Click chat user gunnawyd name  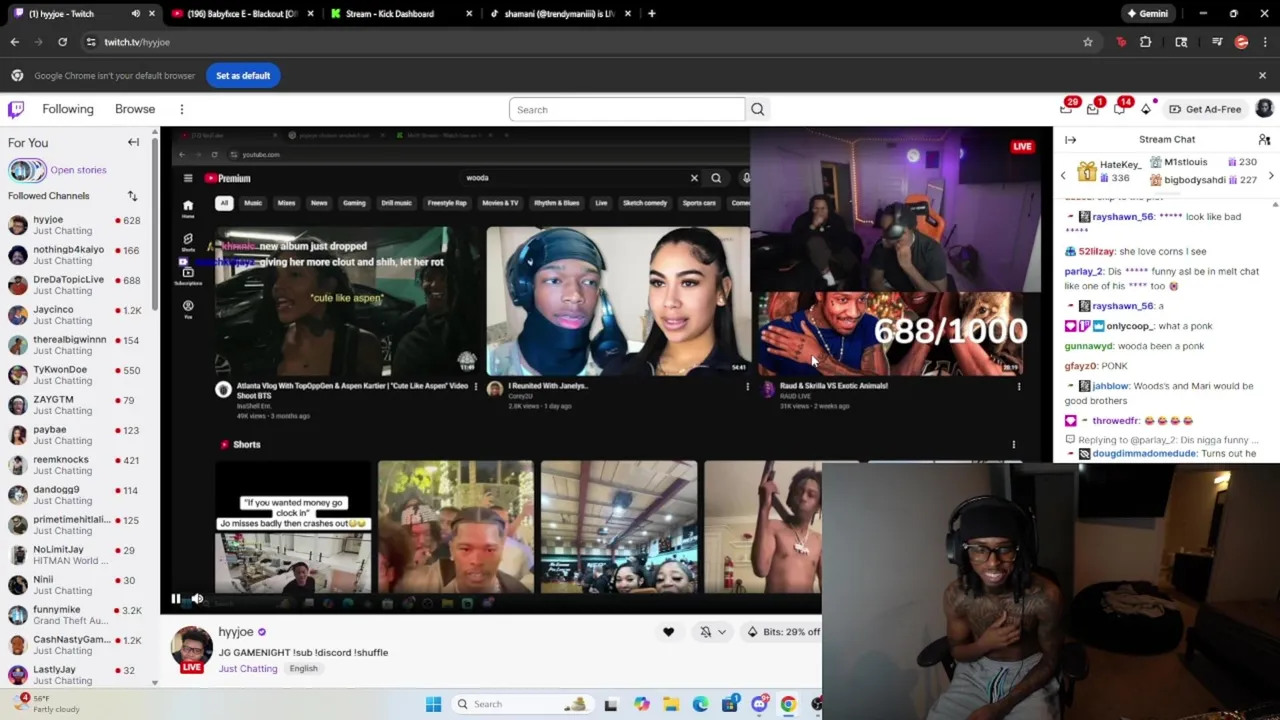tap(1088, 346)
